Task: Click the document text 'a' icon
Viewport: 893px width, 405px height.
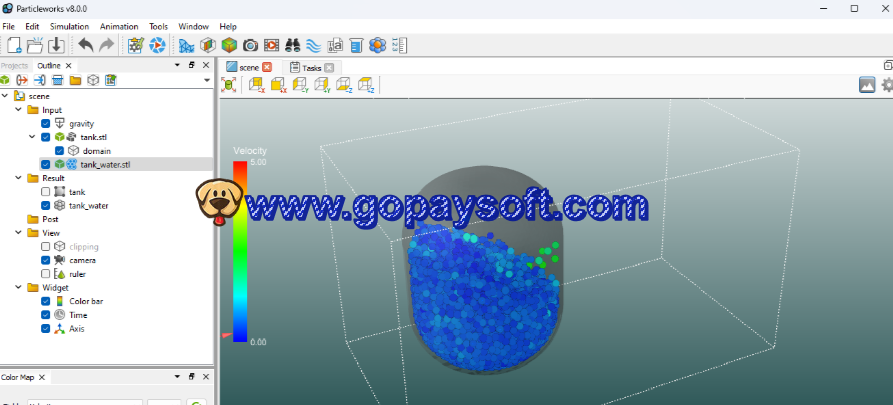Action: point(335,45)
